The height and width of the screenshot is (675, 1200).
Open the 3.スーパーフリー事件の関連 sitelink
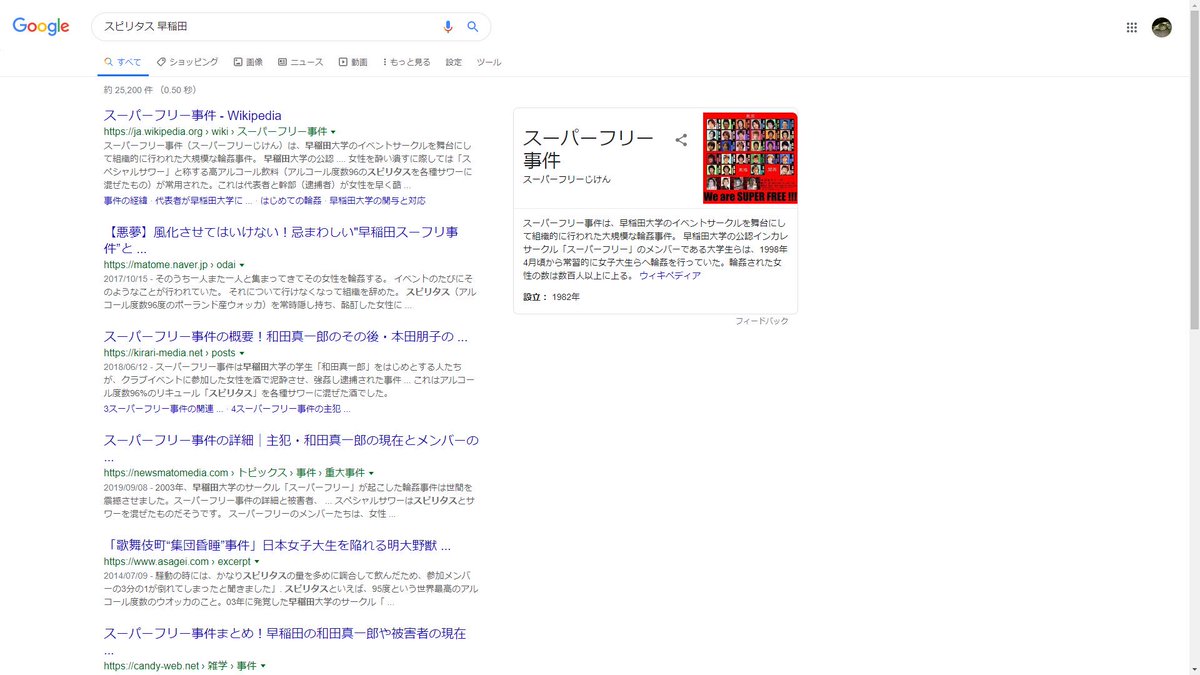tap(164, 409)
